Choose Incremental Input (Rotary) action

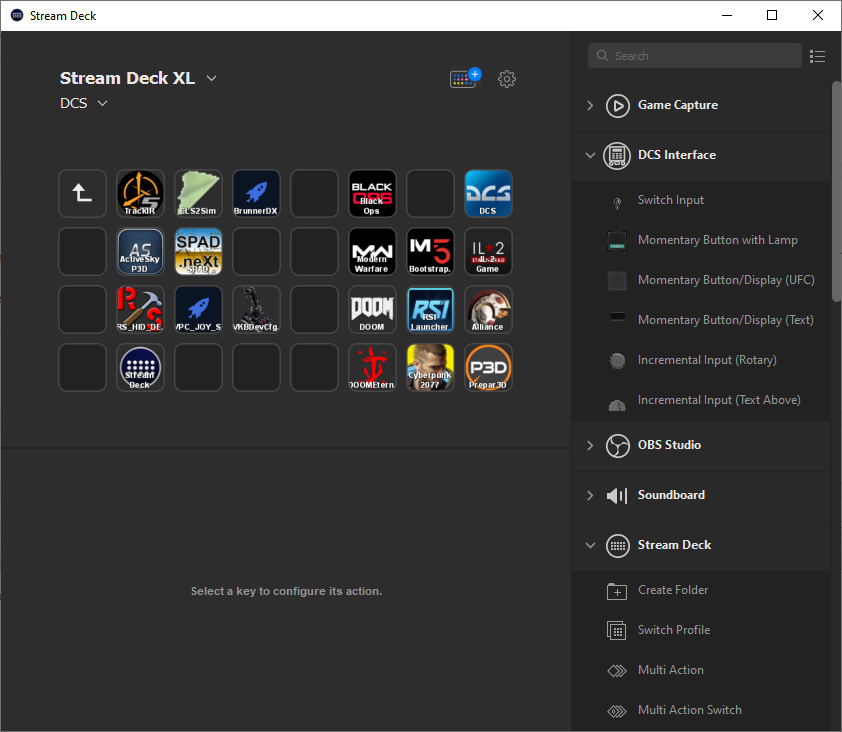[x=702, y=360]
